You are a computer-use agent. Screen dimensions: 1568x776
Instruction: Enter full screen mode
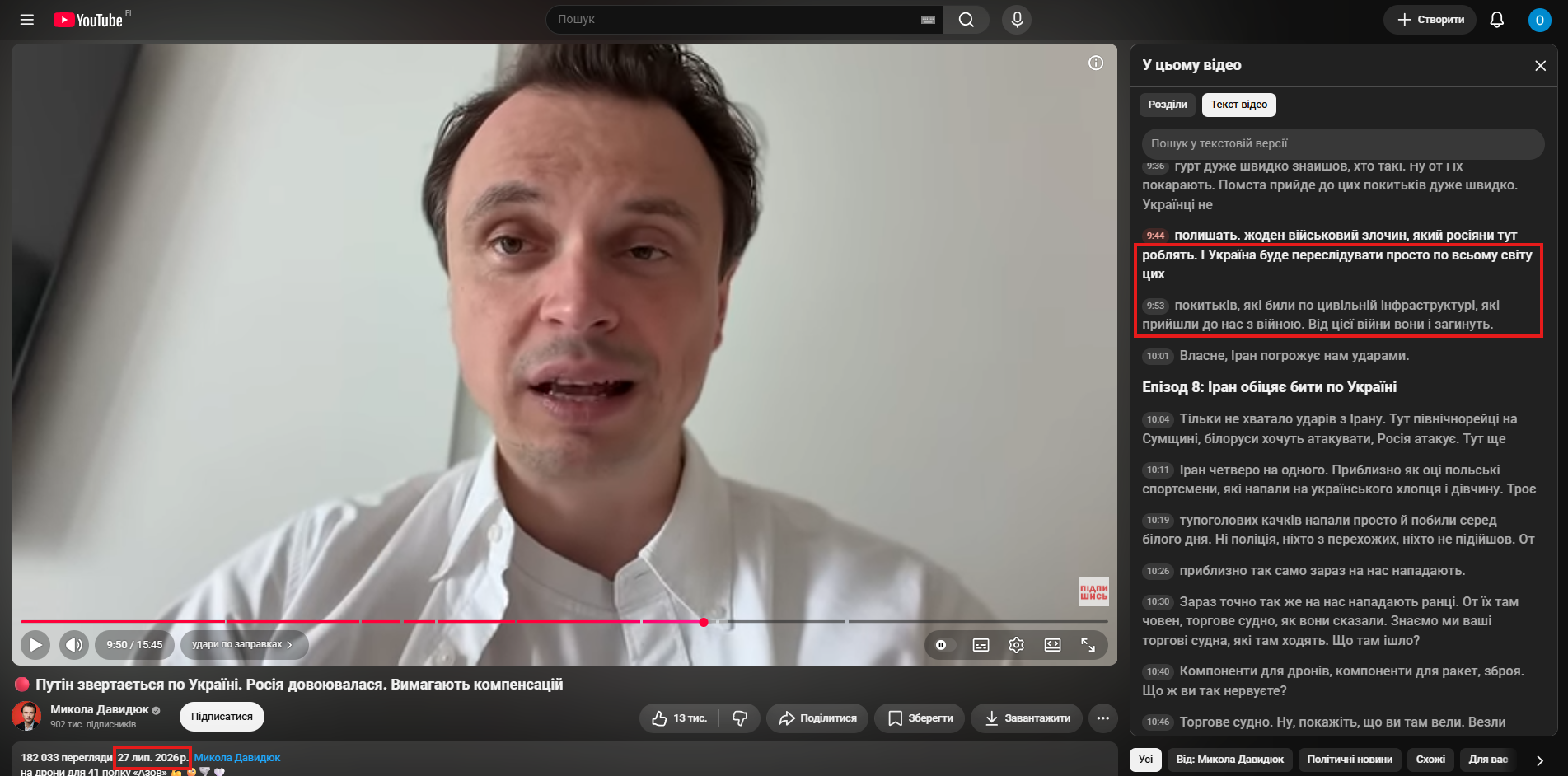[x=1088, y=645]
